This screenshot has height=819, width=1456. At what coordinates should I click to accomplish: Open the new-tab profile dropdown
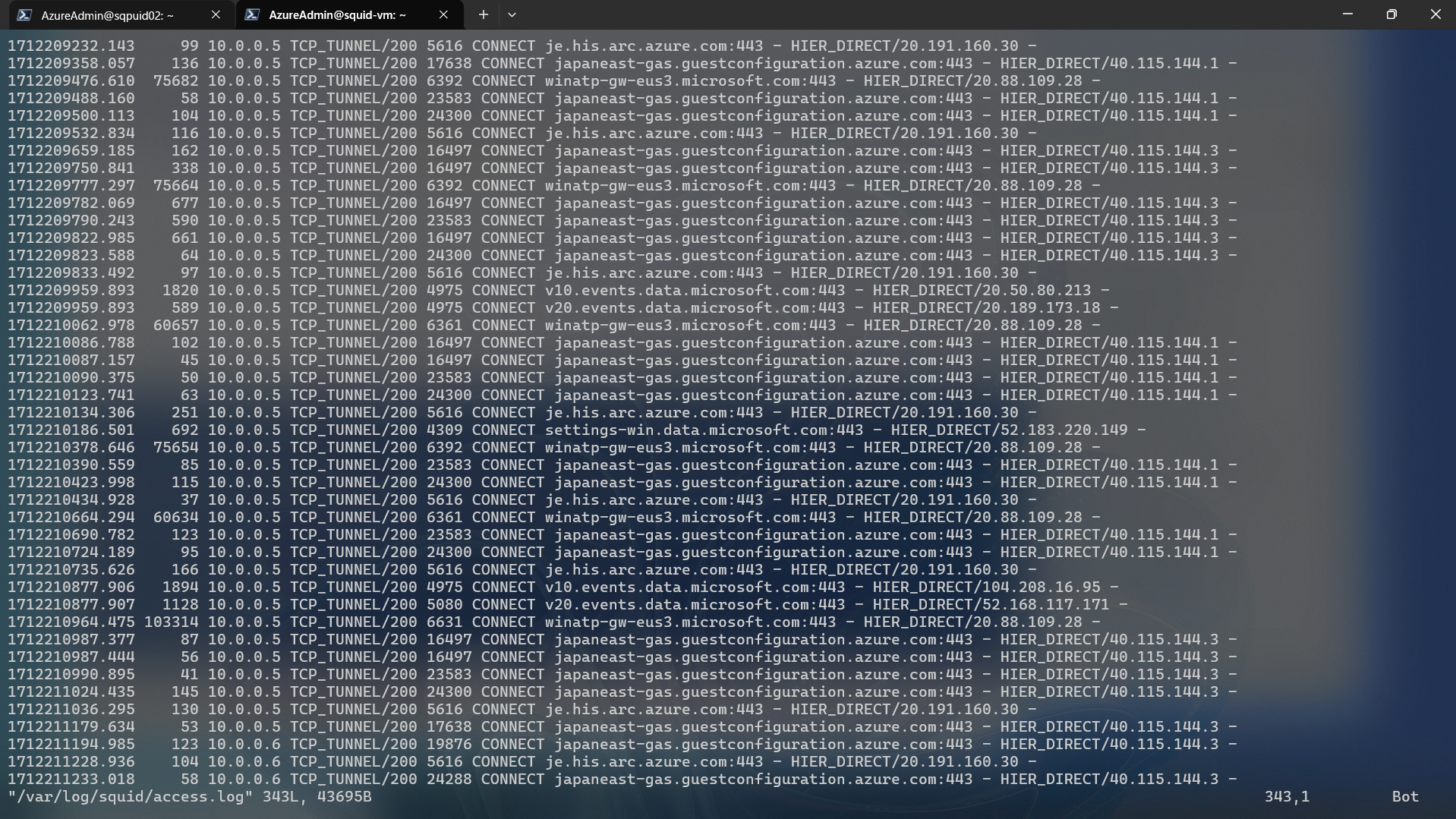(x=512, y=14)
